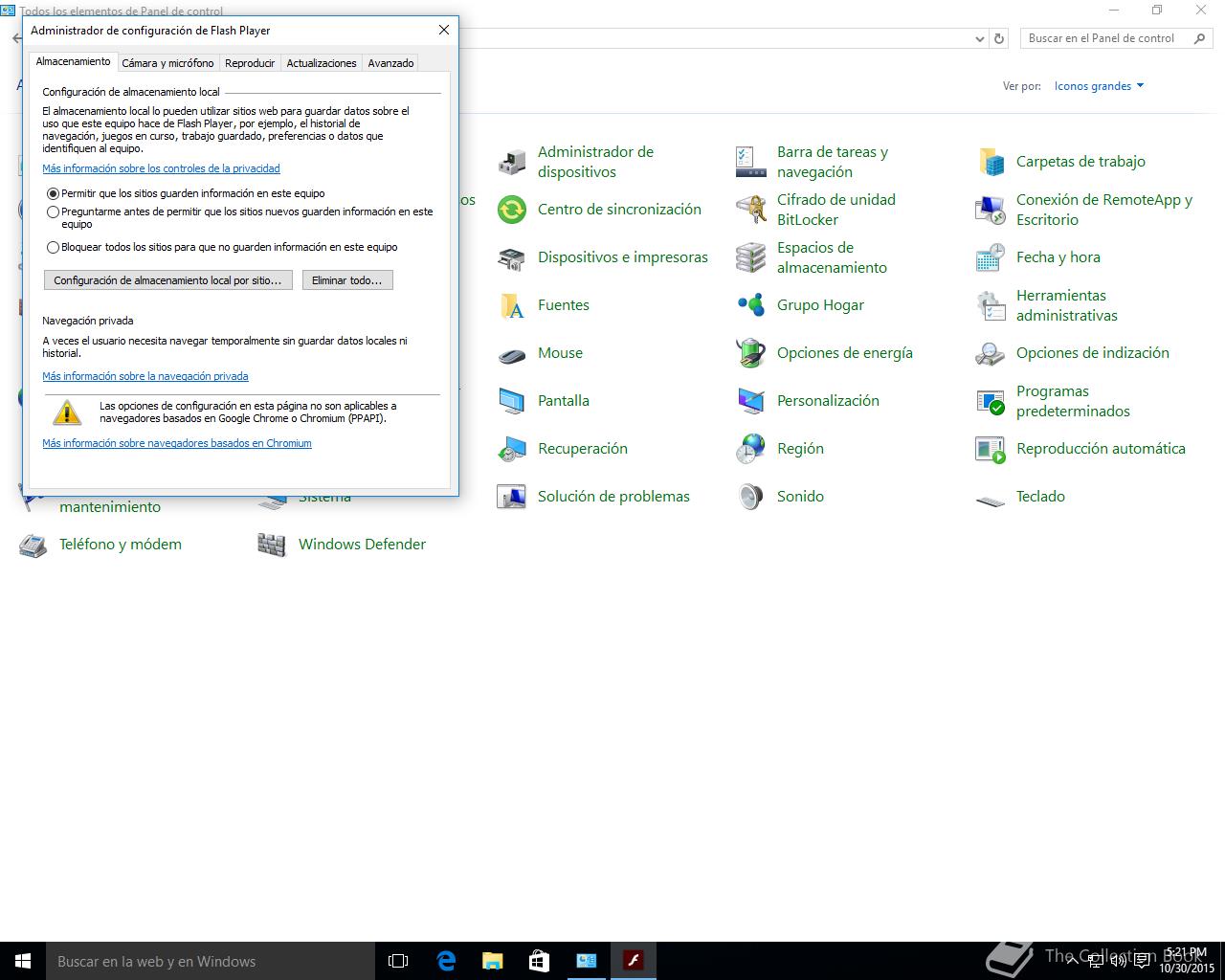This screenshot has height=980, width=1225.
Task: Open File Explorer from the taskbar
Action: 492,961
